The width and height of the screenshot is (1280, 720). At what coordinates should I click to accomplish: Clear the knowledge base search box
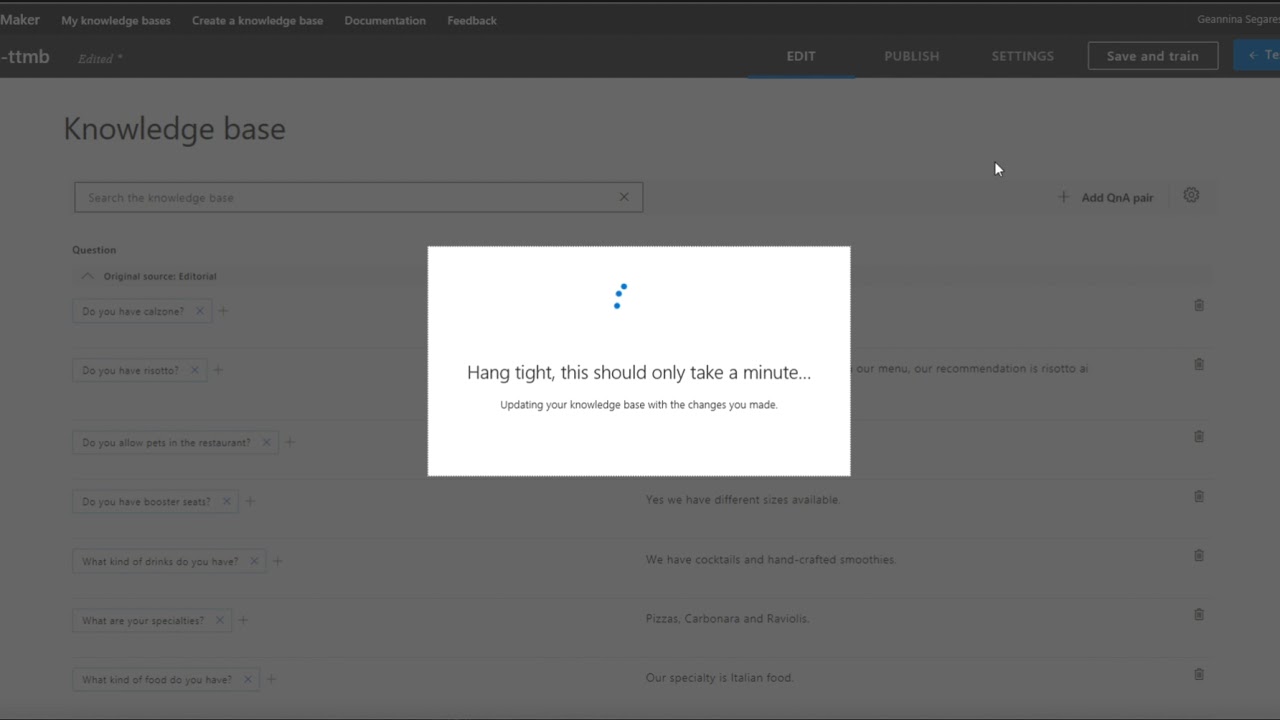[624, 197]
